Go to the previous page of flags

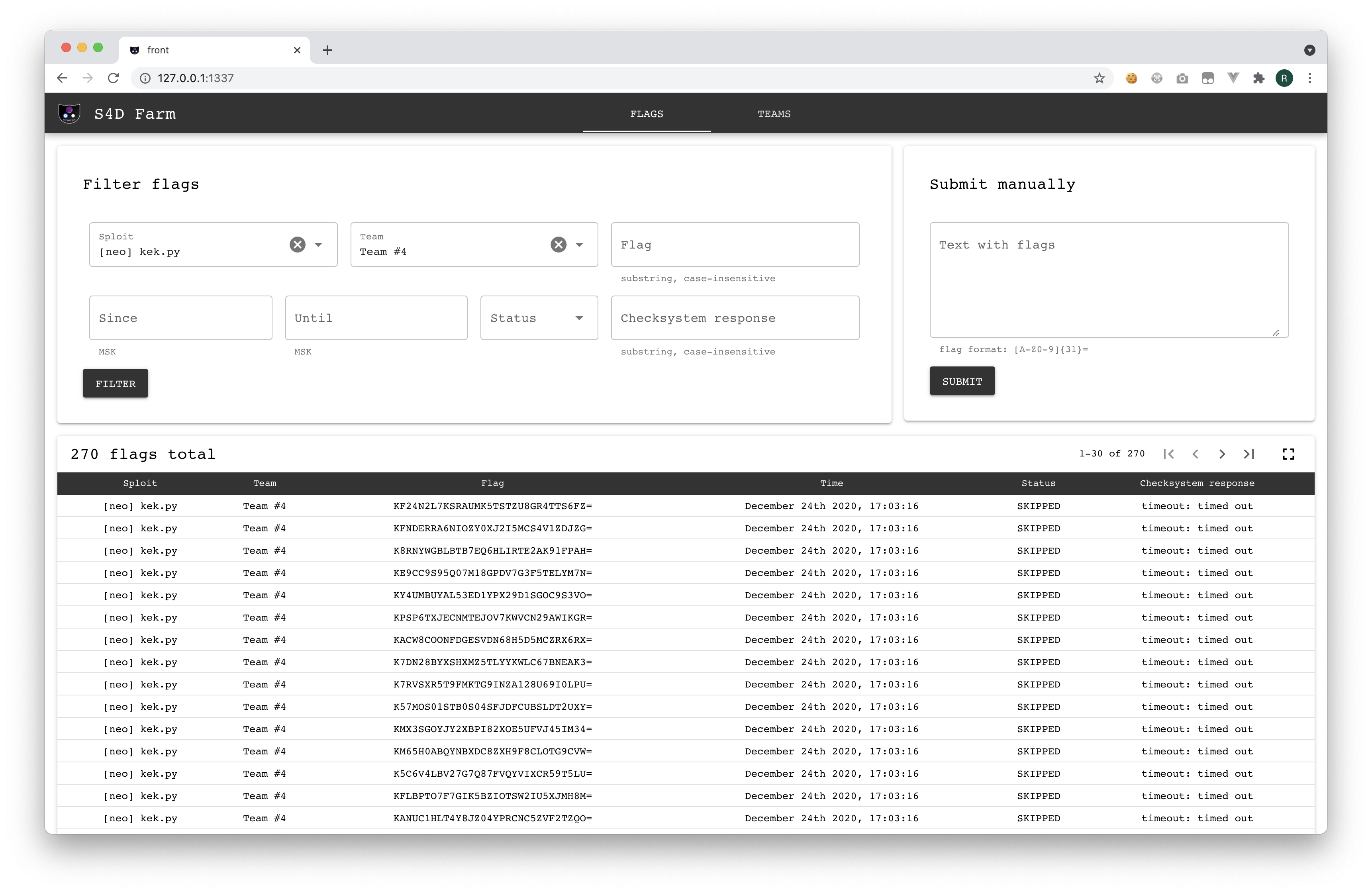coord(1196,454)
